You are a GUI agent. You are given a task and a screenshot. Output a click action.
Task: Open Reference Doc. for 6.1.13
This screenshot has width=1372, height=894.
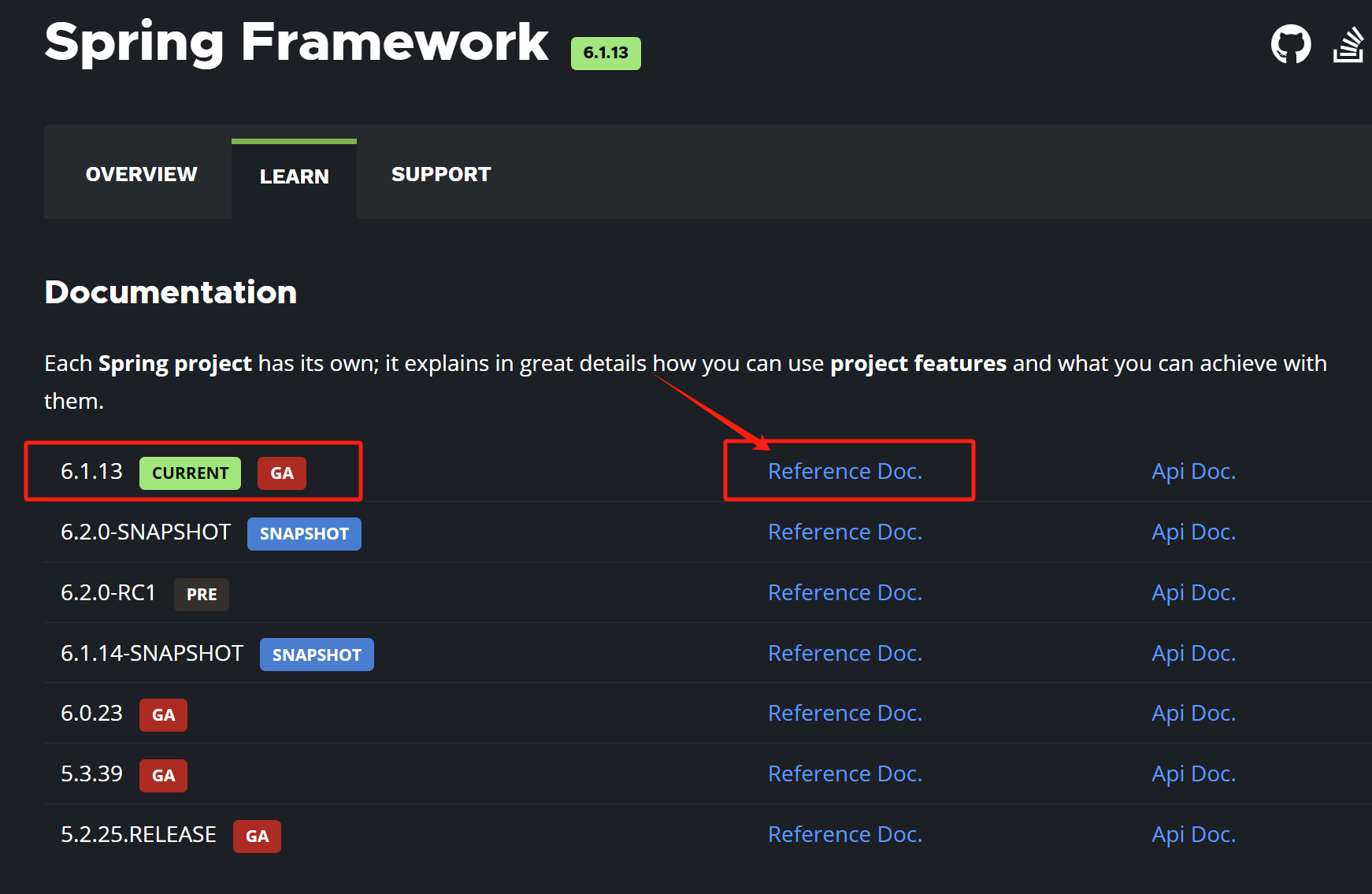[x=845, y=471]
